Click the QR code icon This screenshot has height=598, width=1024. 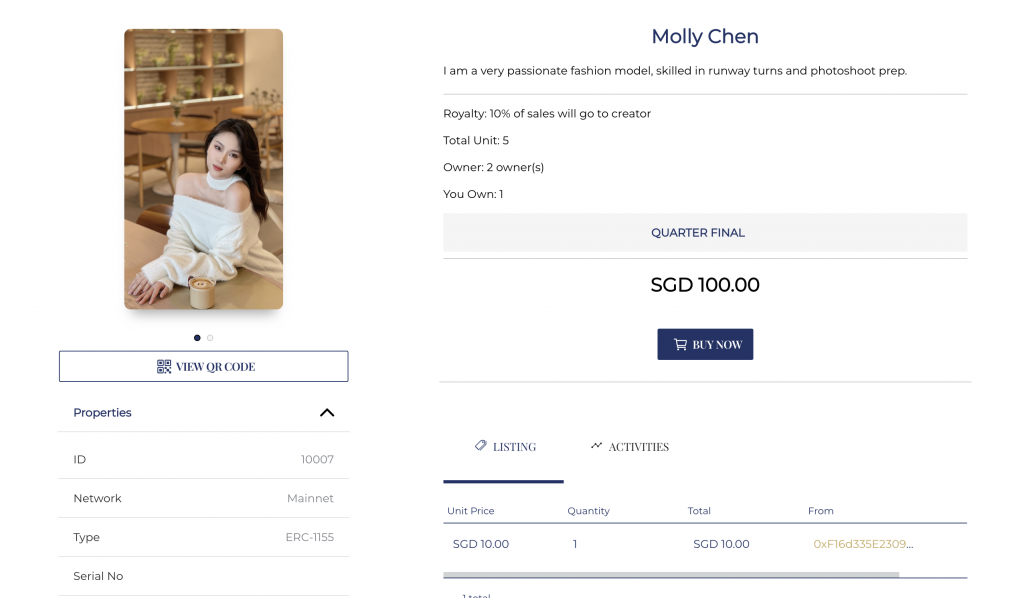point(164,366)
